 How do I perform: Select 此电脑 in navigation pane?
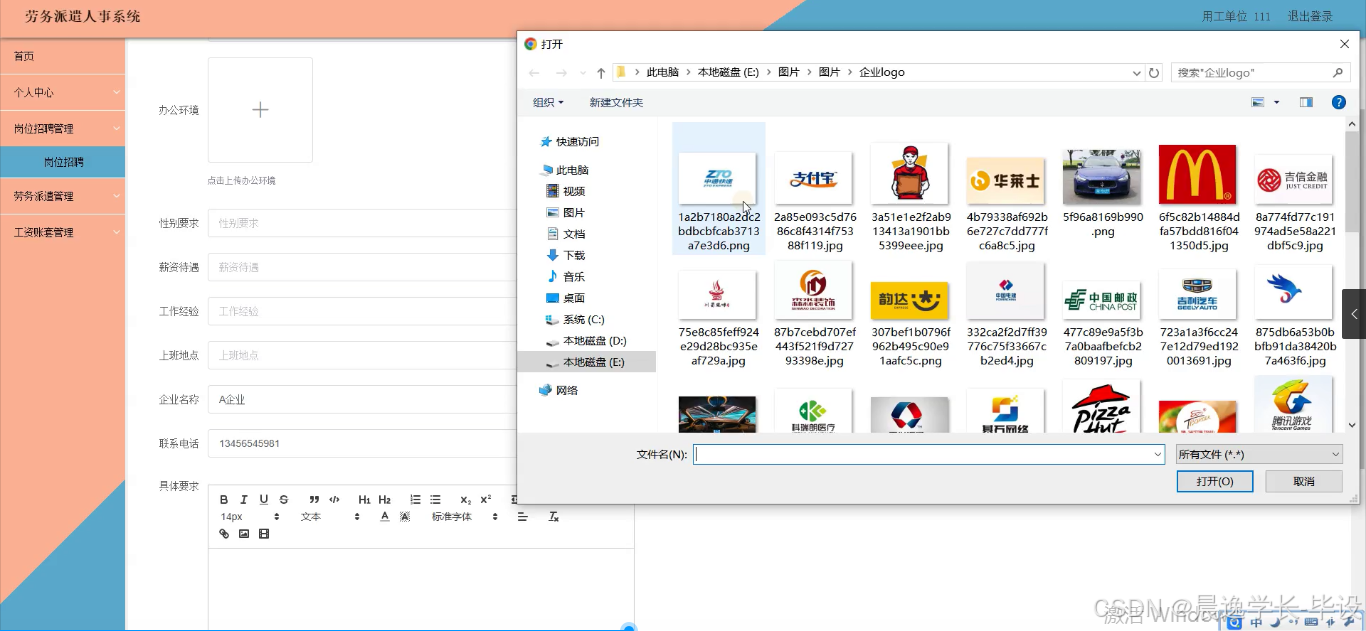(x=564, y=170)
